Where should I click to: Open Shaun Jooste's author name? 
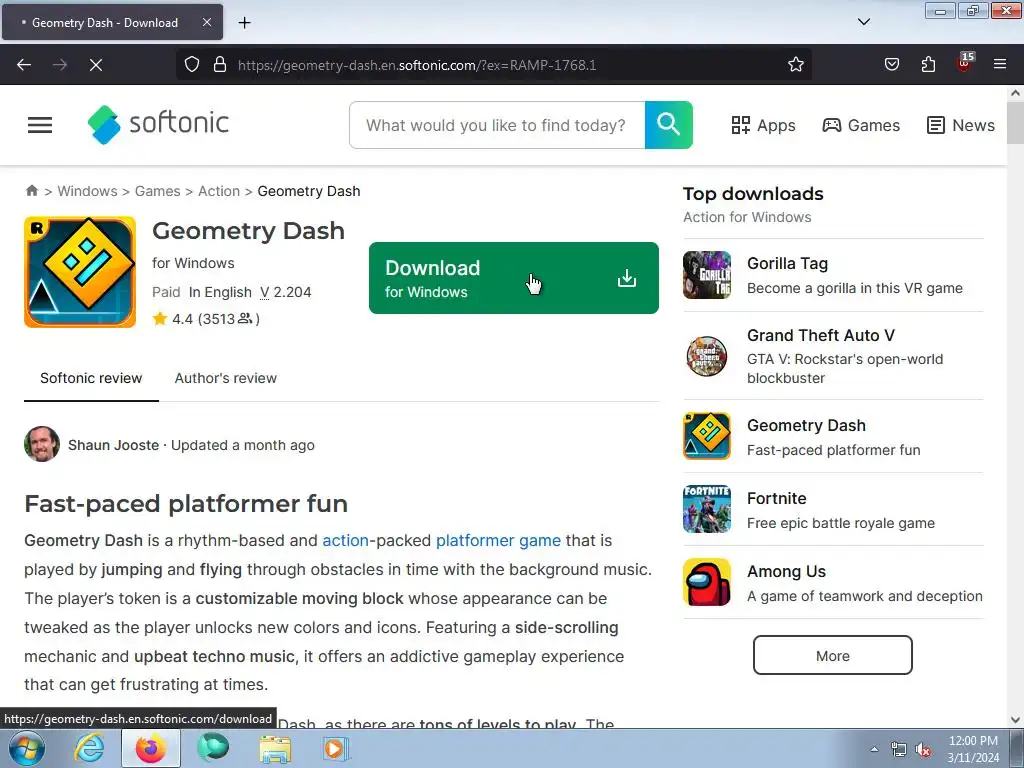[x=114, y=445]
